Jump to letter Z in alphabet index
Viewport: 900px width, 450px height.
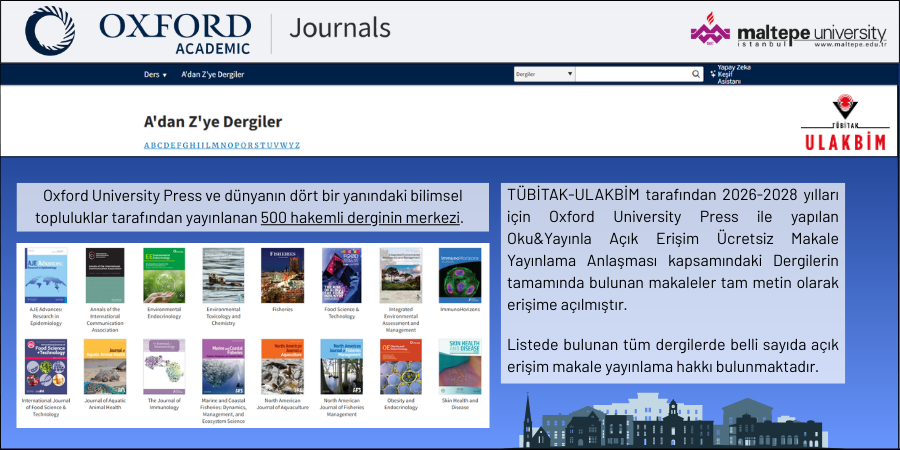pos(297,145)
